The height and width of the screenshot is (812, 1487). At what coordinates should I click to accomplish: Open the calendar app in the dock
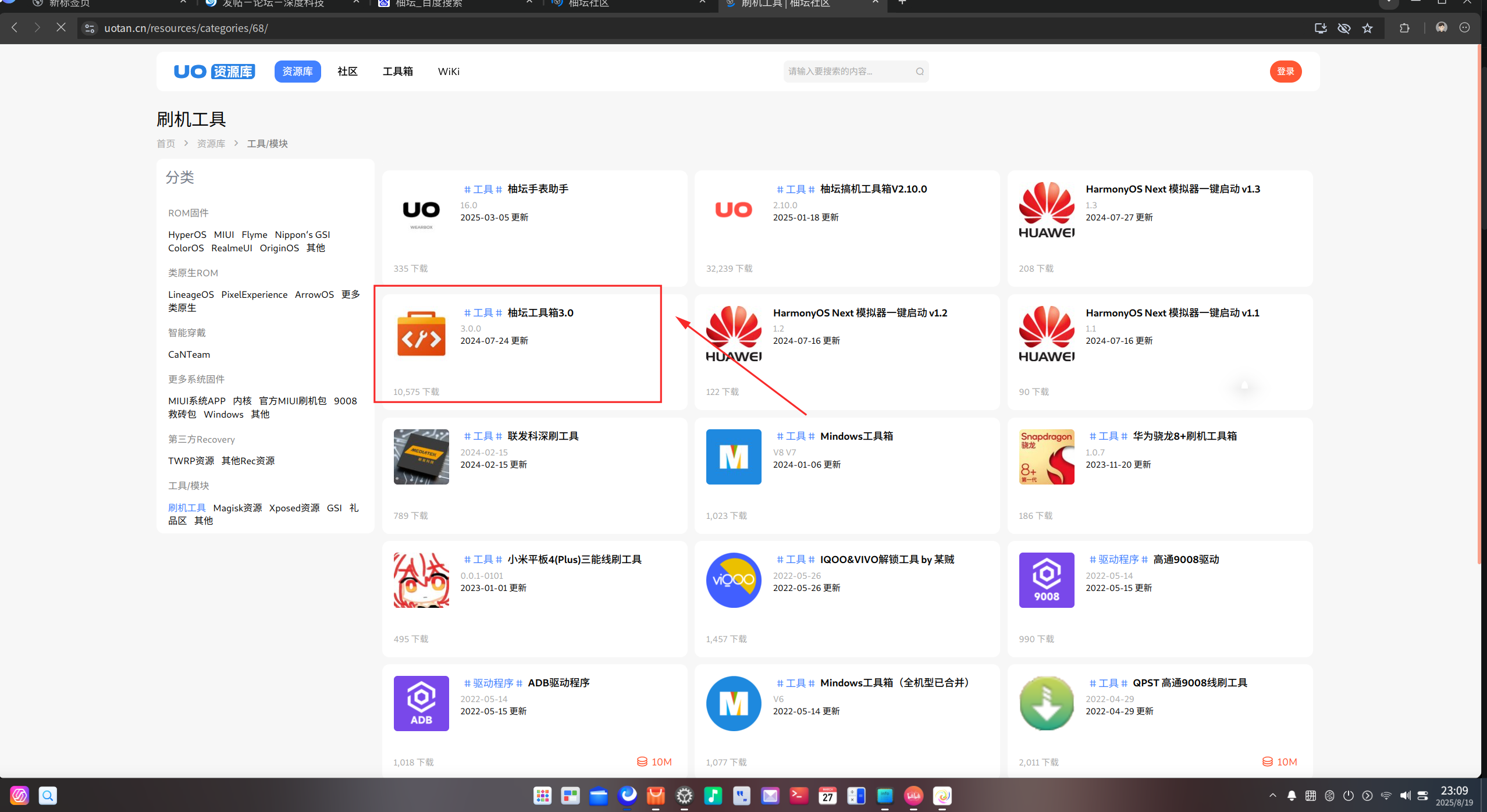coord(827,795)
